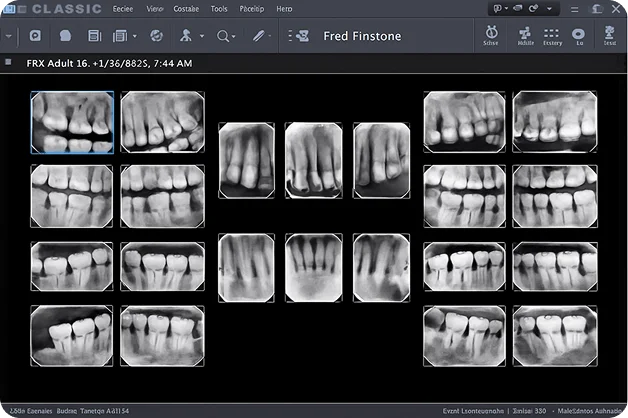Expand the dropdown arrow after the sync icon
Viewport: 628px width, 418px height.
550,8
